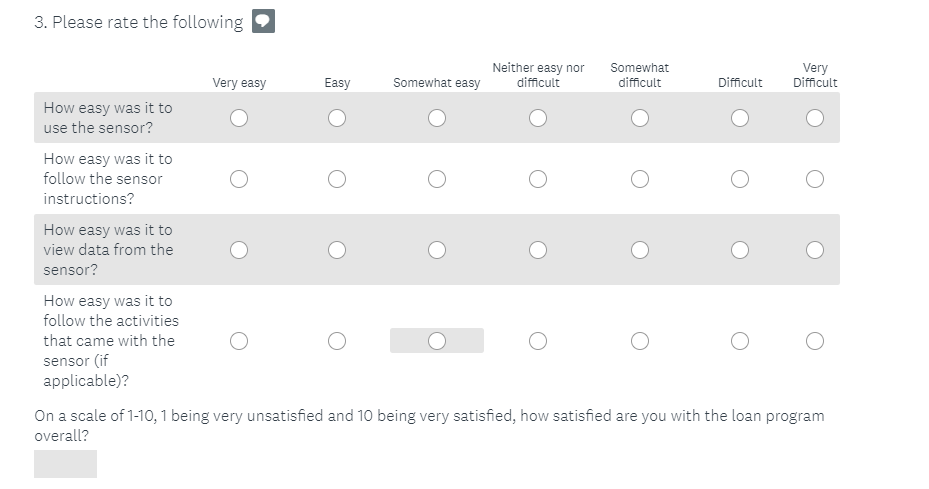Select Easy for using the sensor
The image size is (929, 489).
coord(337,118)
